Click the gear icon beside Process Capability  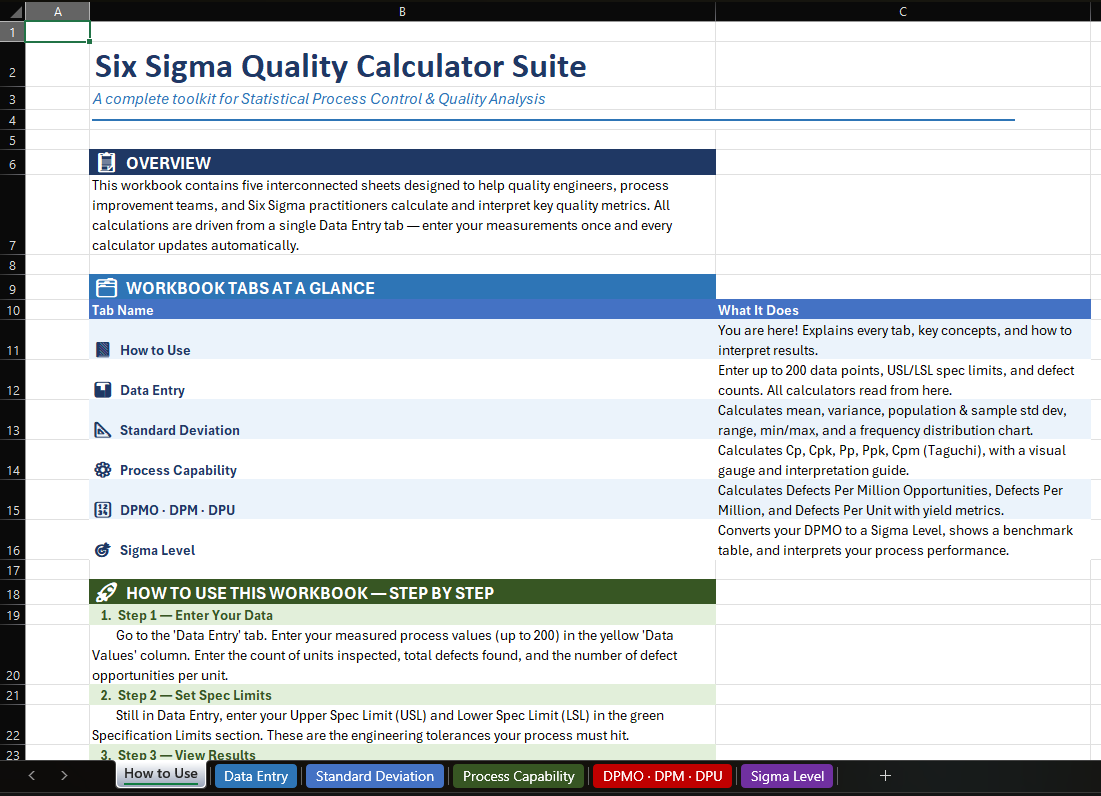point(101,469)
